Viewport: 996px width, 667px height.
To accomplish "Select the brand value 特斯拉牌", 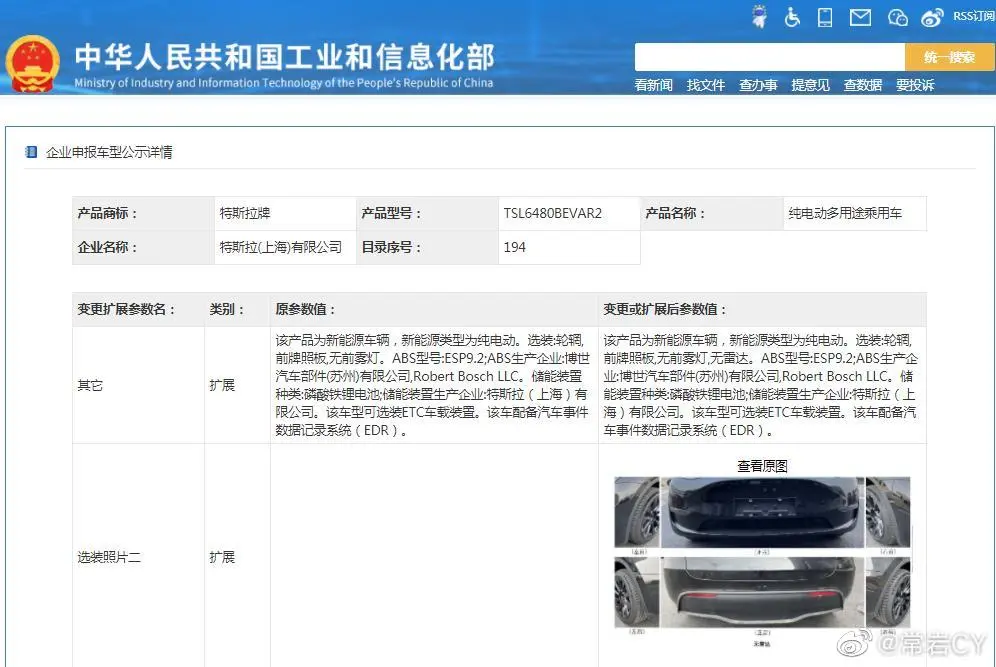I will 245,213.
